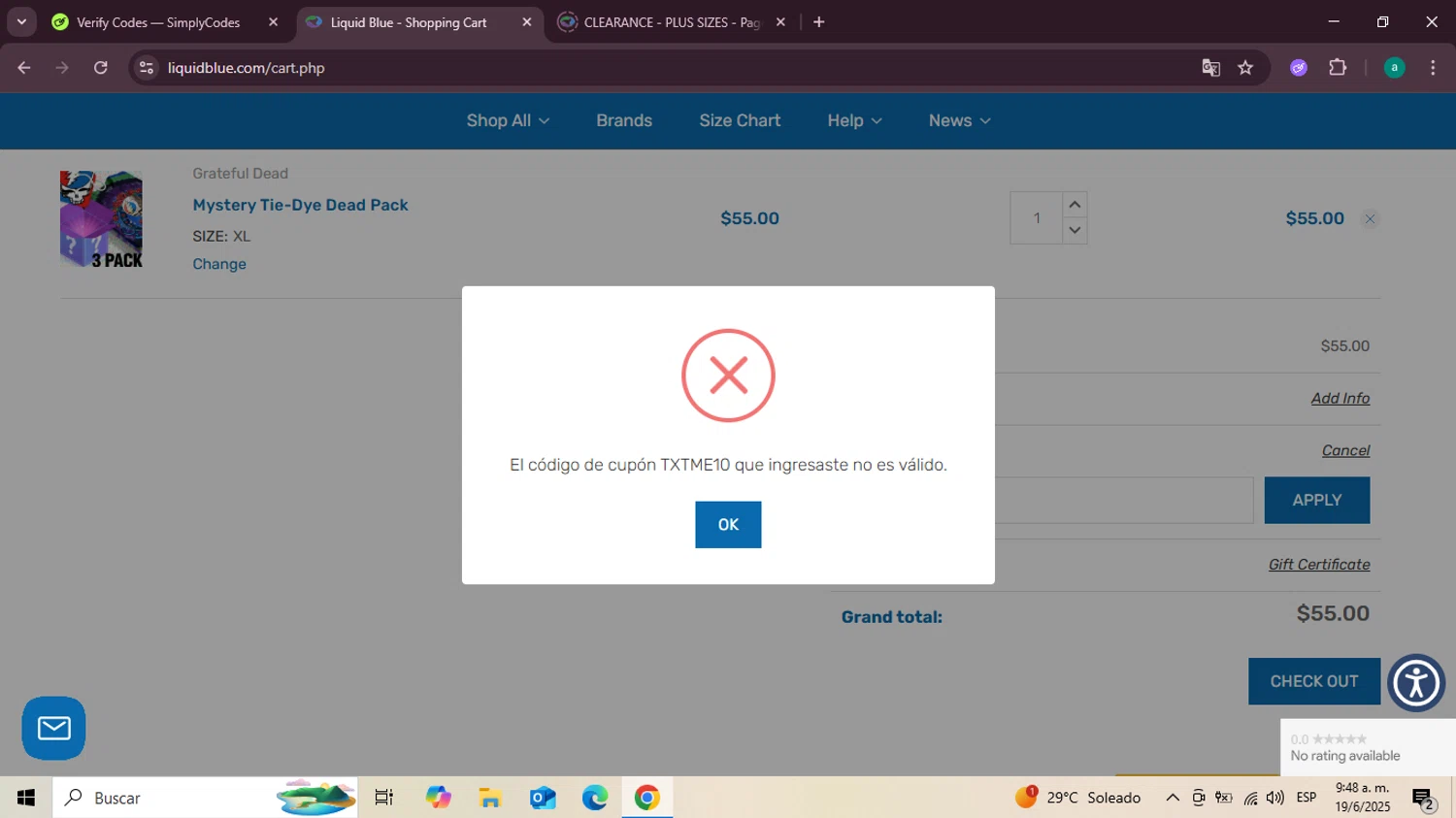
Task: Go back to the previous page
Action: (x=24, y=68)
